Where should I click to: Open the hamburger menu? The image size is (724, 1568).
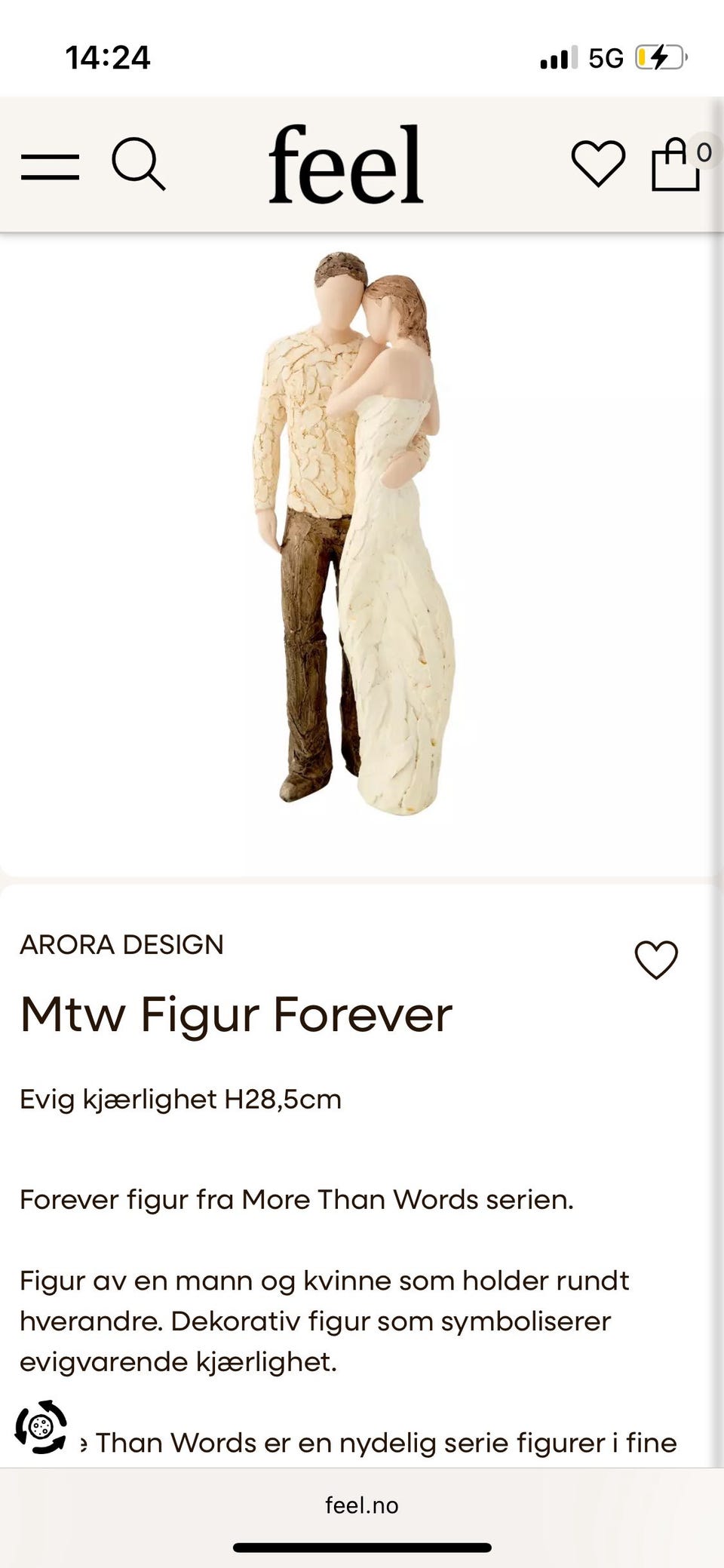[50, 166]
